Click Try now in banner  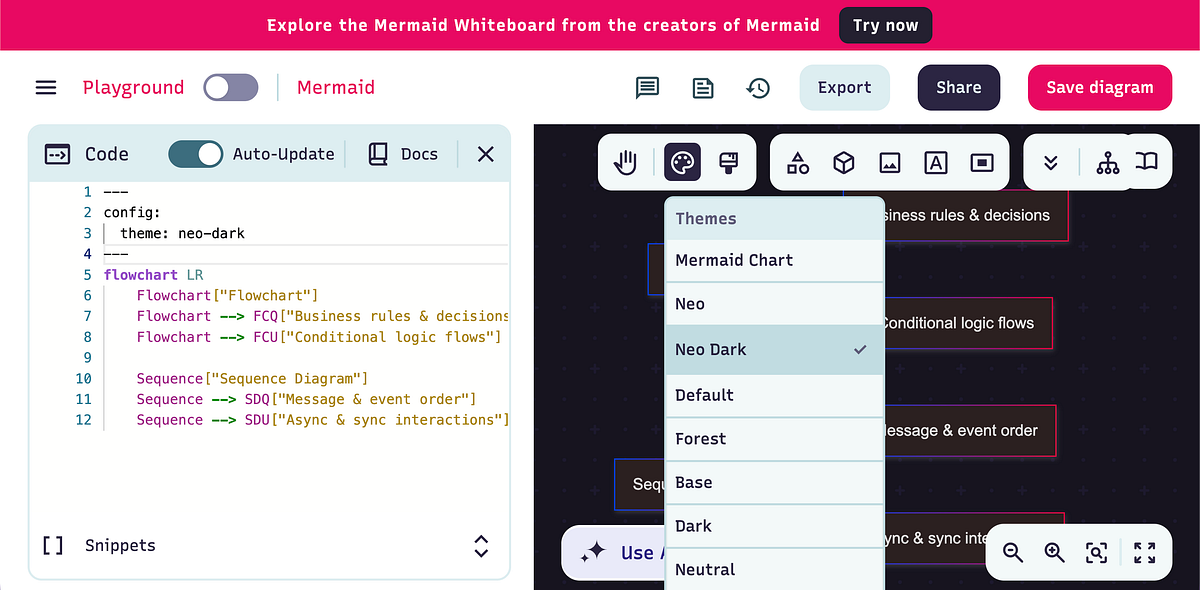point(886,26)
